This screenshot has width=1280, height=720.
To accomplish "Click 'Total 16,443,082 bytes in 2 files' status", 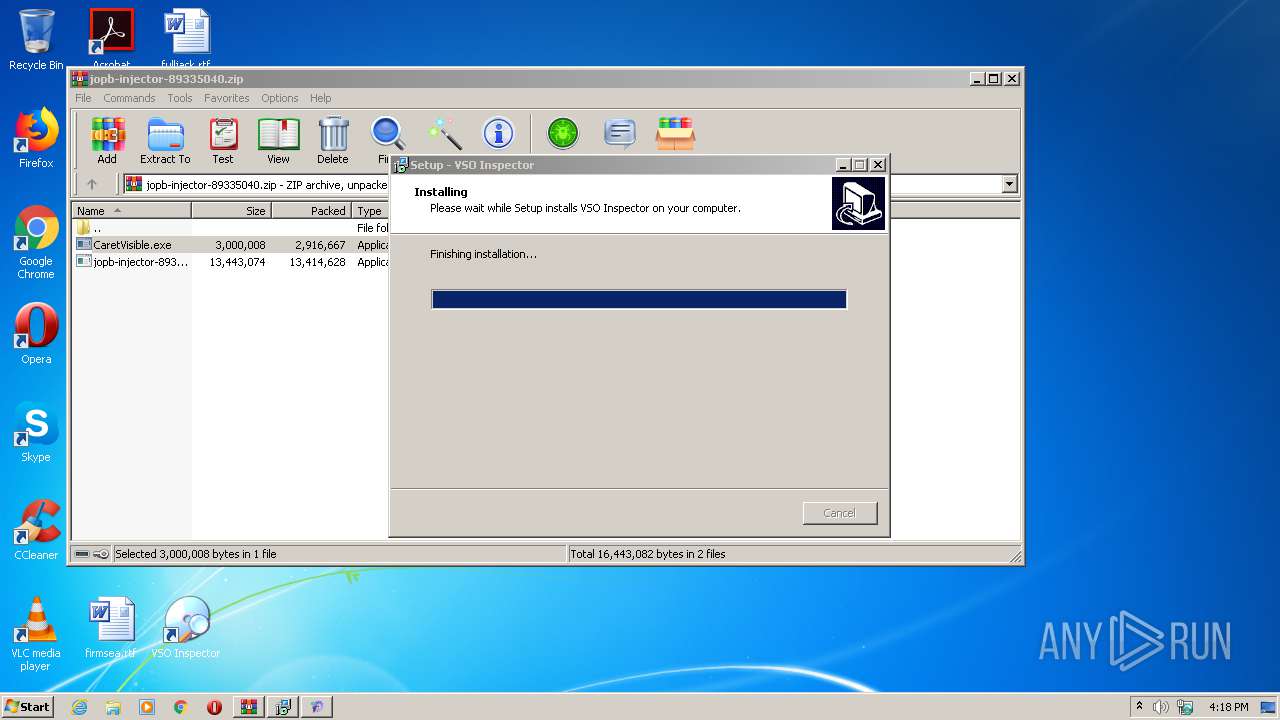I will [648, 554].
